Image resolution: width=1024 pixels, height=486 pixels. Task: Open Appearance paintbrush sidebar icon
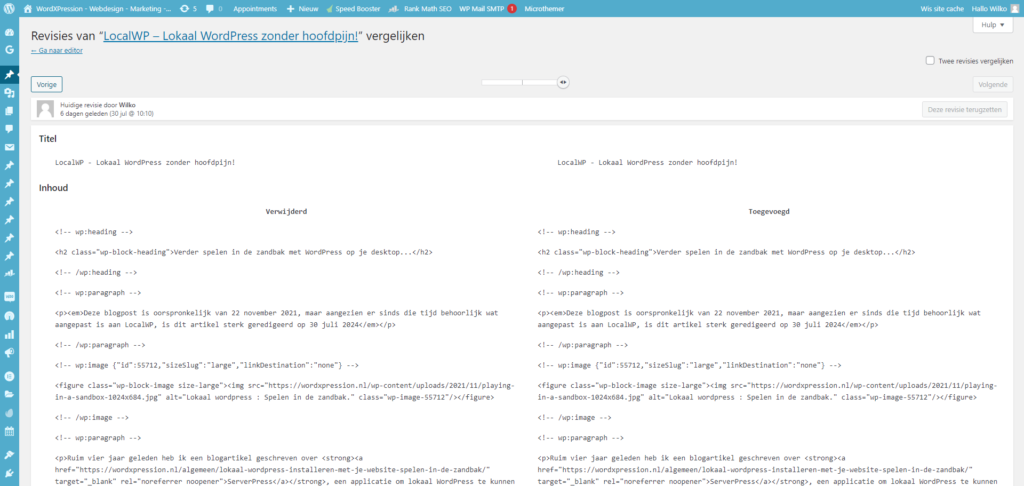(9, 455)
